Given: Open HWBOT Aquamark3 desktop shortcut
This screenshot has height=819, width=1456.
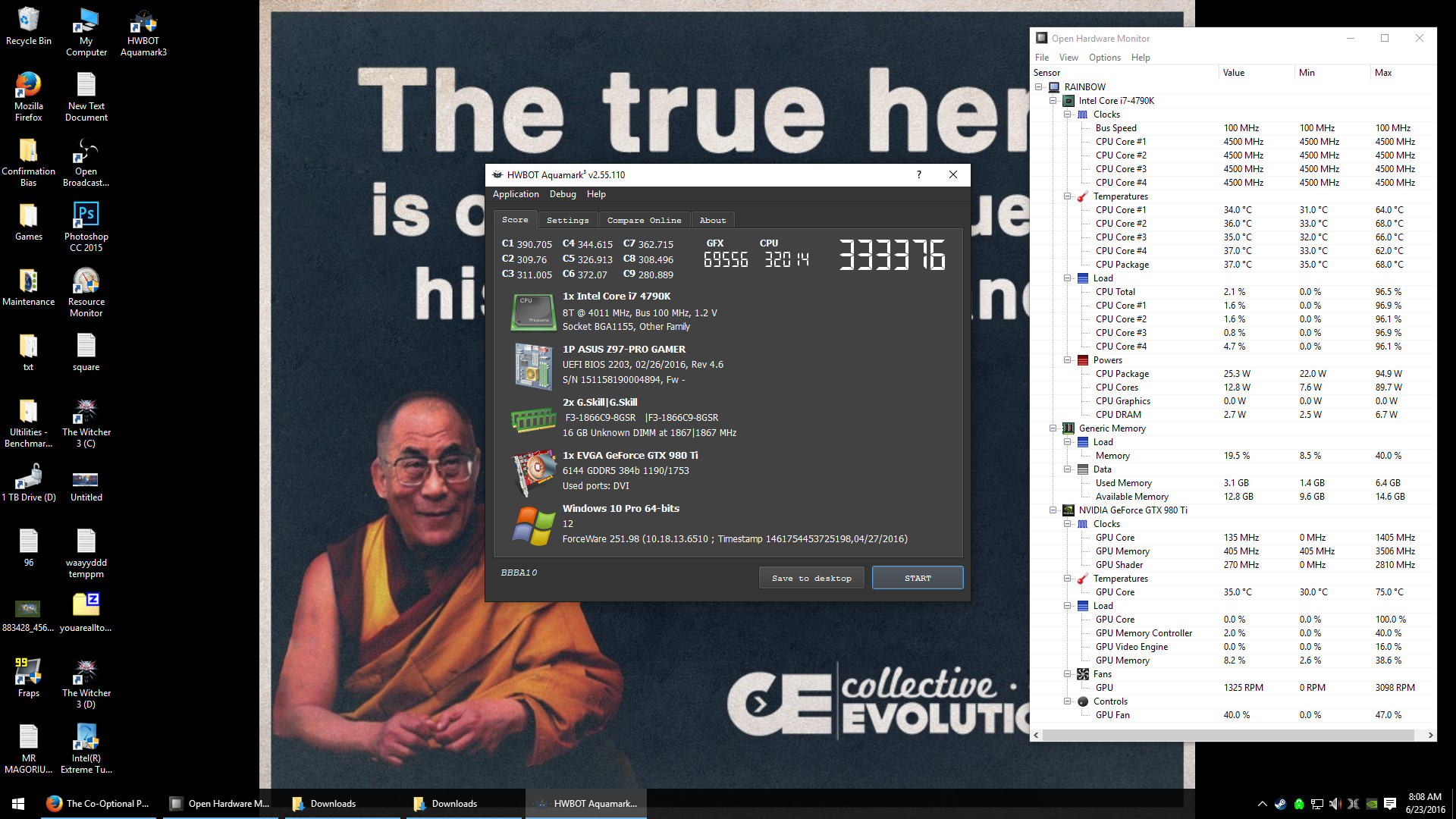Looking at the screenshot, I should pos(143,32).
